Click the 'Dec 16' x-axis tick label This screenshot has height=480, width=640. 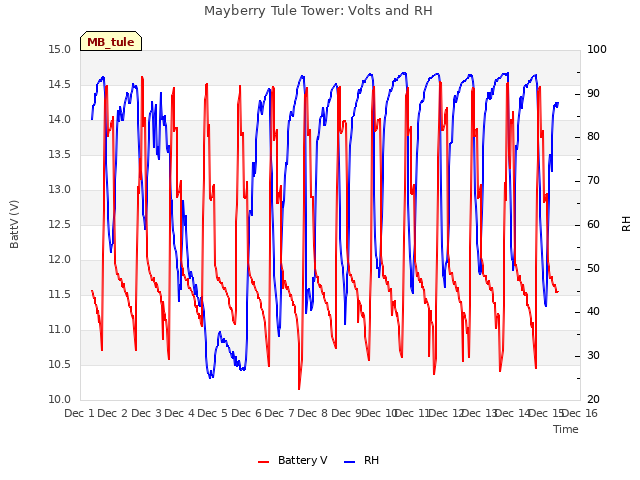click(x=580, y=413)
